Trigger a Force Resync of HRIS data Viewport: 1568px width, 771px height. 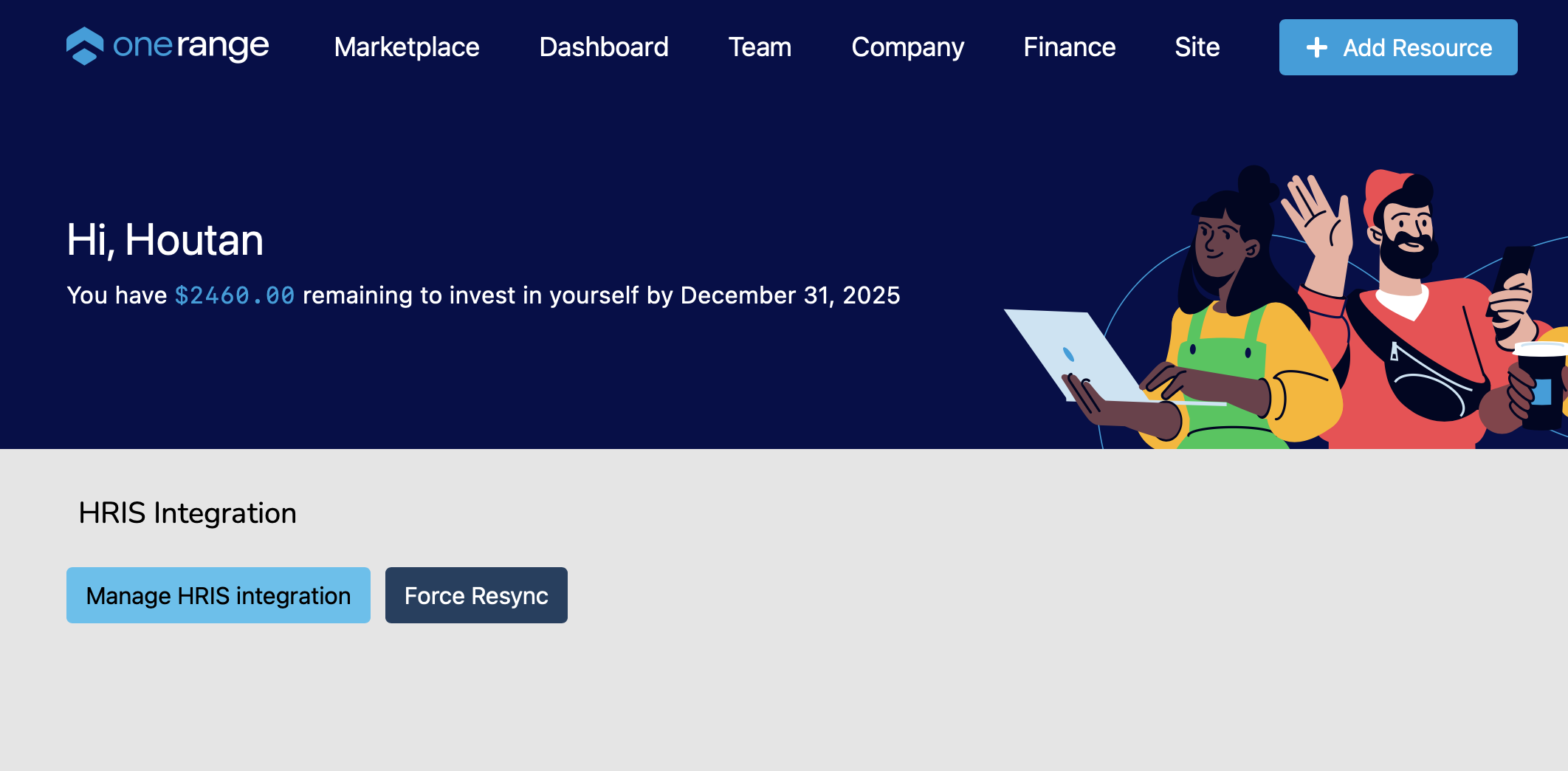(475, 594)
